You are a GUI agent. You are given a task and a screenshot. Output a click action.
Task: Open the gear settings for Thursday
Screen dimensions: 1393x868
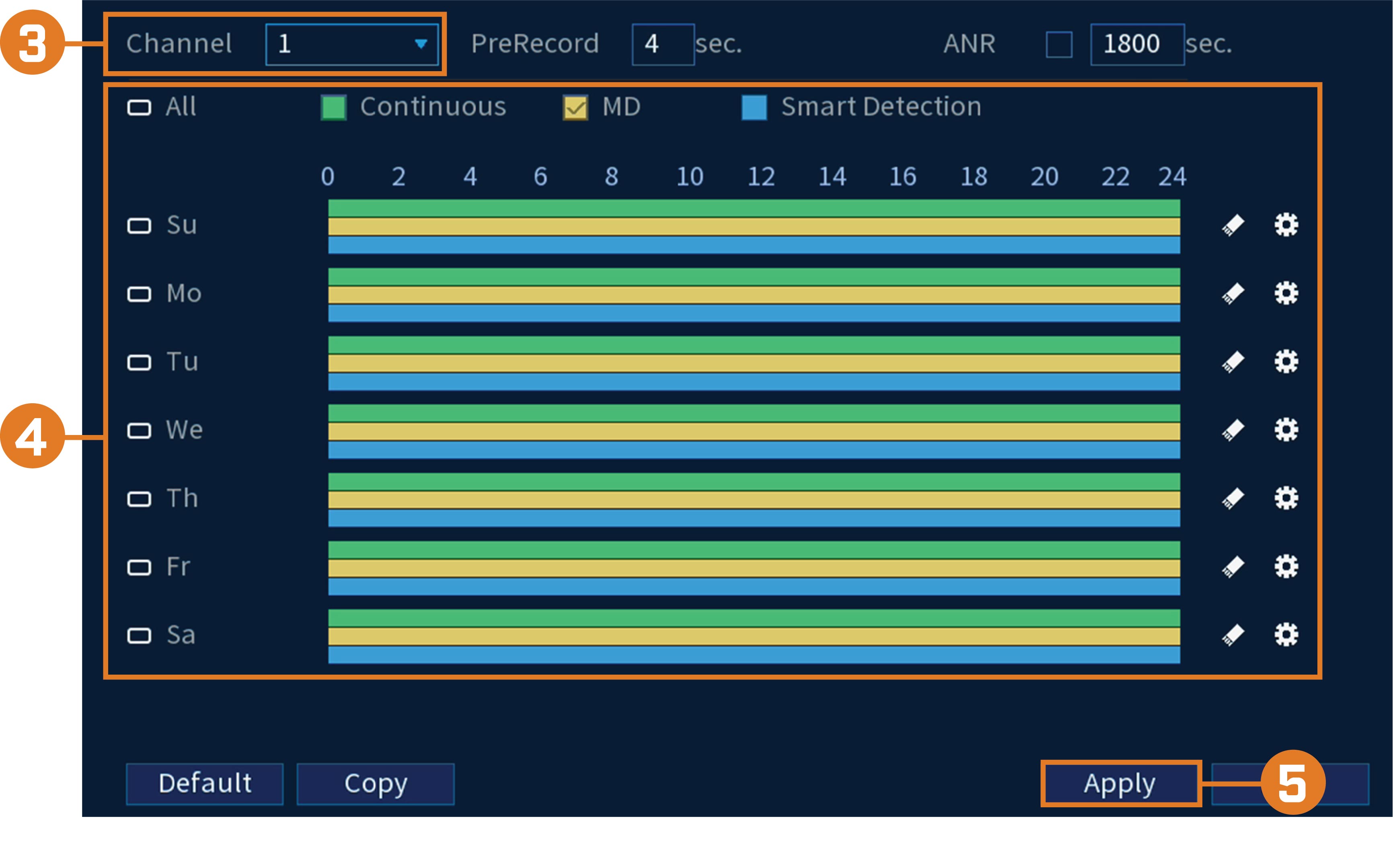pyautogui.click(x=1286, y=498)
